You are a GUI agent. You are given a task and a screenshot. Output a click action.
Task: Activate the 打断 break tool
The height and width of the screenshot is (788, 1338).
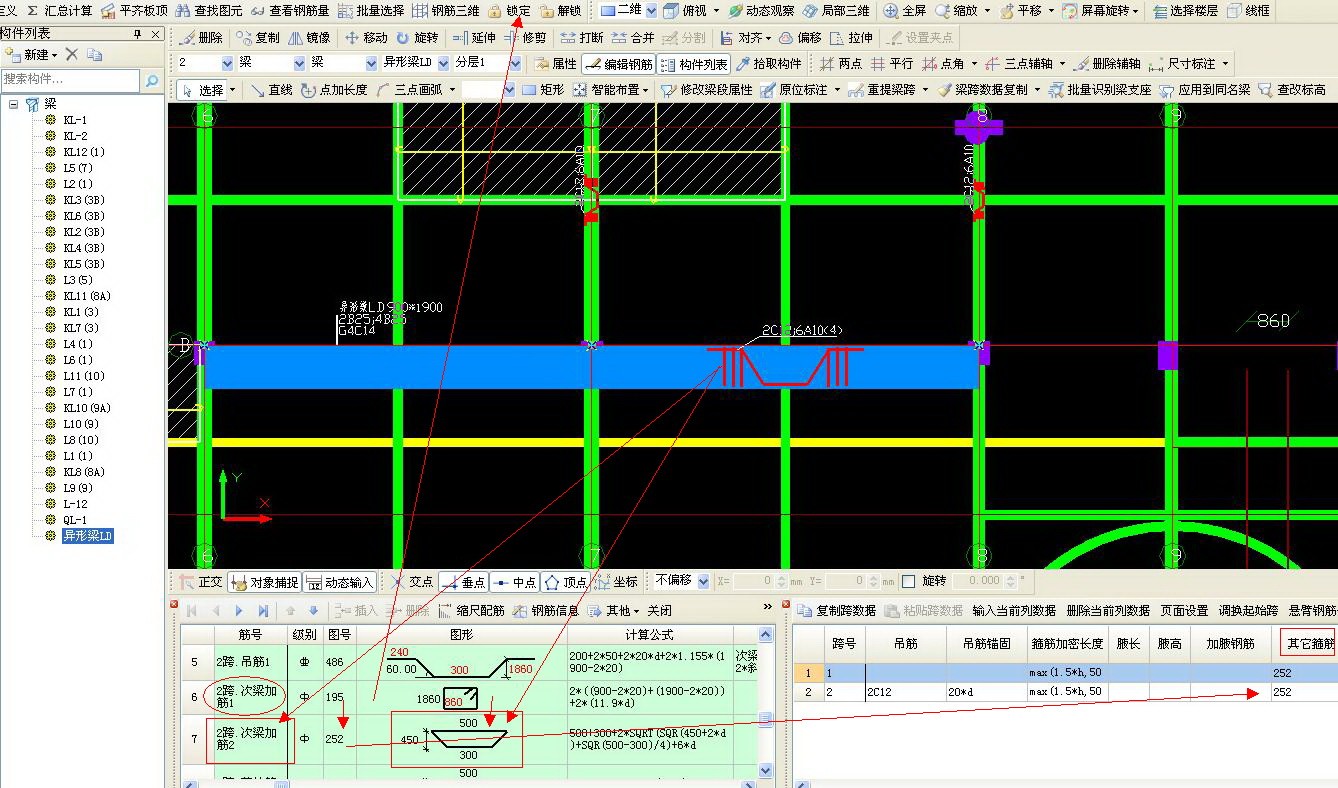pyautogui.click(x=581, y=37)
